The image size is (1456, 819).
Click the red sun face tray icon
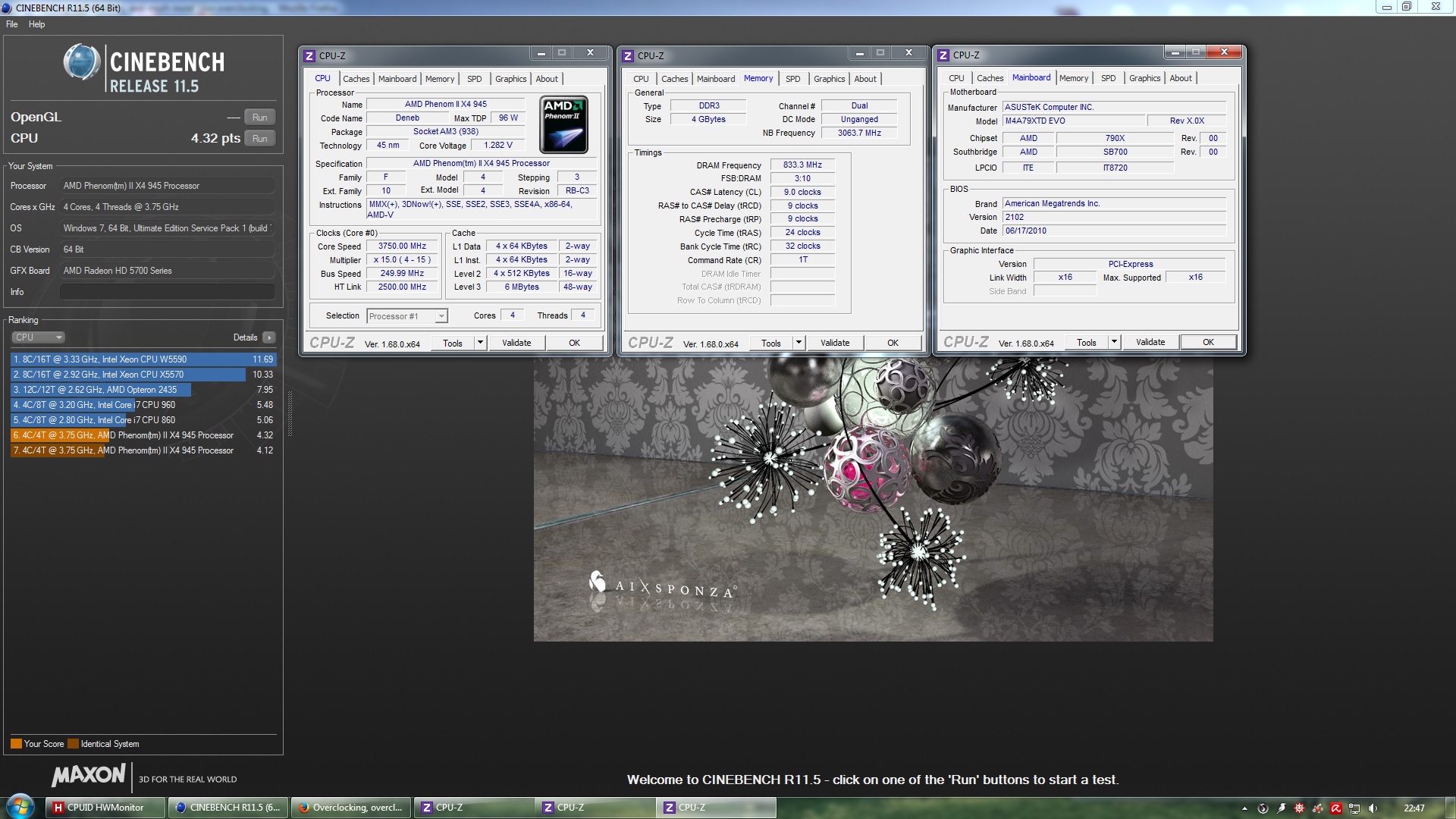pos(1299,808)
